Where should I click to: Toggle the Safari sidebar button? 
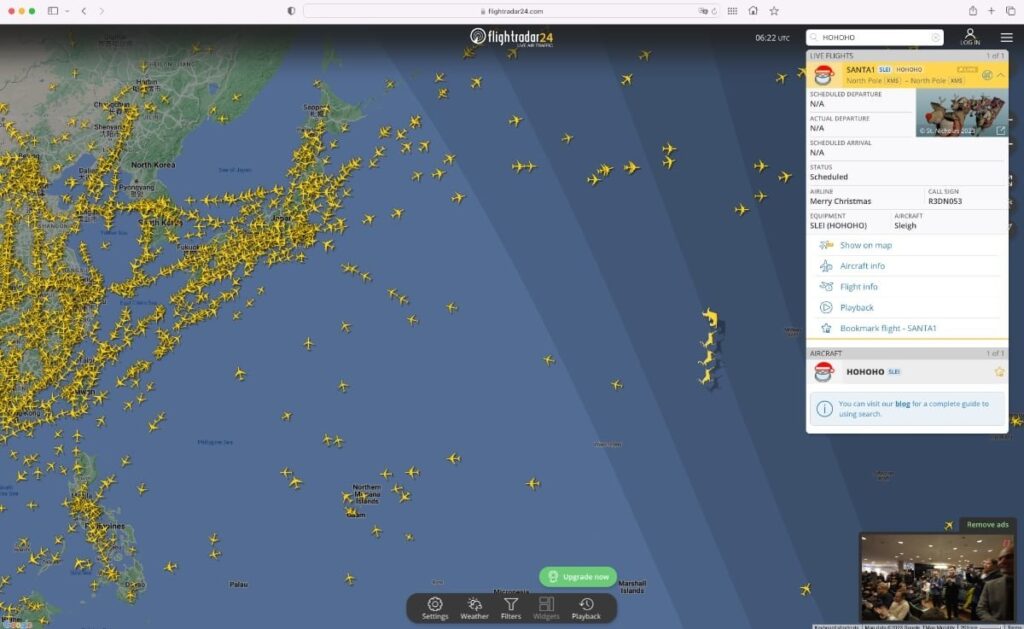[x=53, y=11]
